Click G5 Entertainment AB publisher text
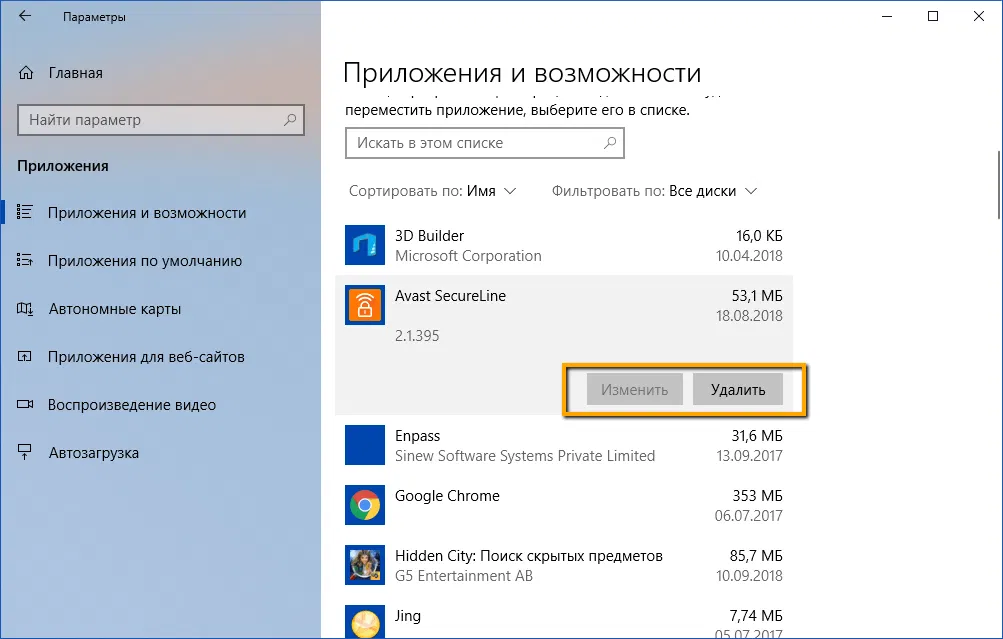This screenshot has height=639, width=1003. 464,576
